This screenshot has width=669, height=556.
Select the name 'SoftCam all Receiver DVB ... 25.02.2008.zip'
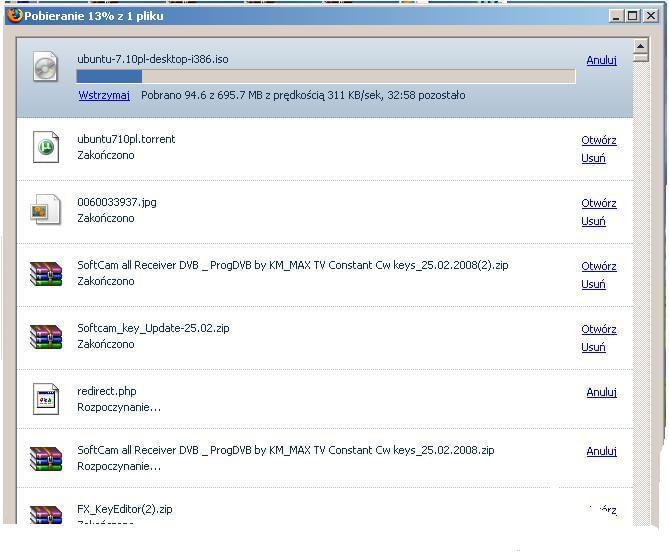[x=286, y=450]
